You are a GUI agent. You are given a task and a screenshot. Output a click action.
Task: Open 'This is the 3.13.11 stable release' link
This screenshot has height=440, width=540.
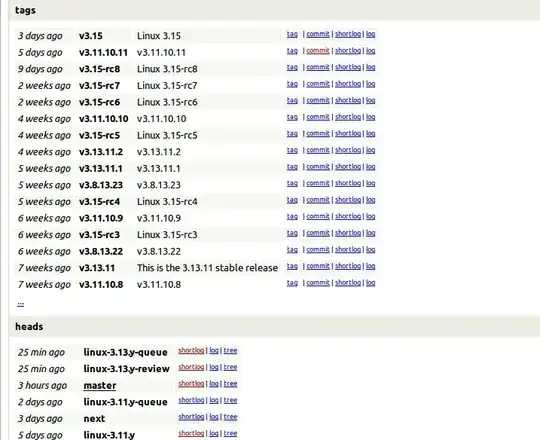[207, 268]
